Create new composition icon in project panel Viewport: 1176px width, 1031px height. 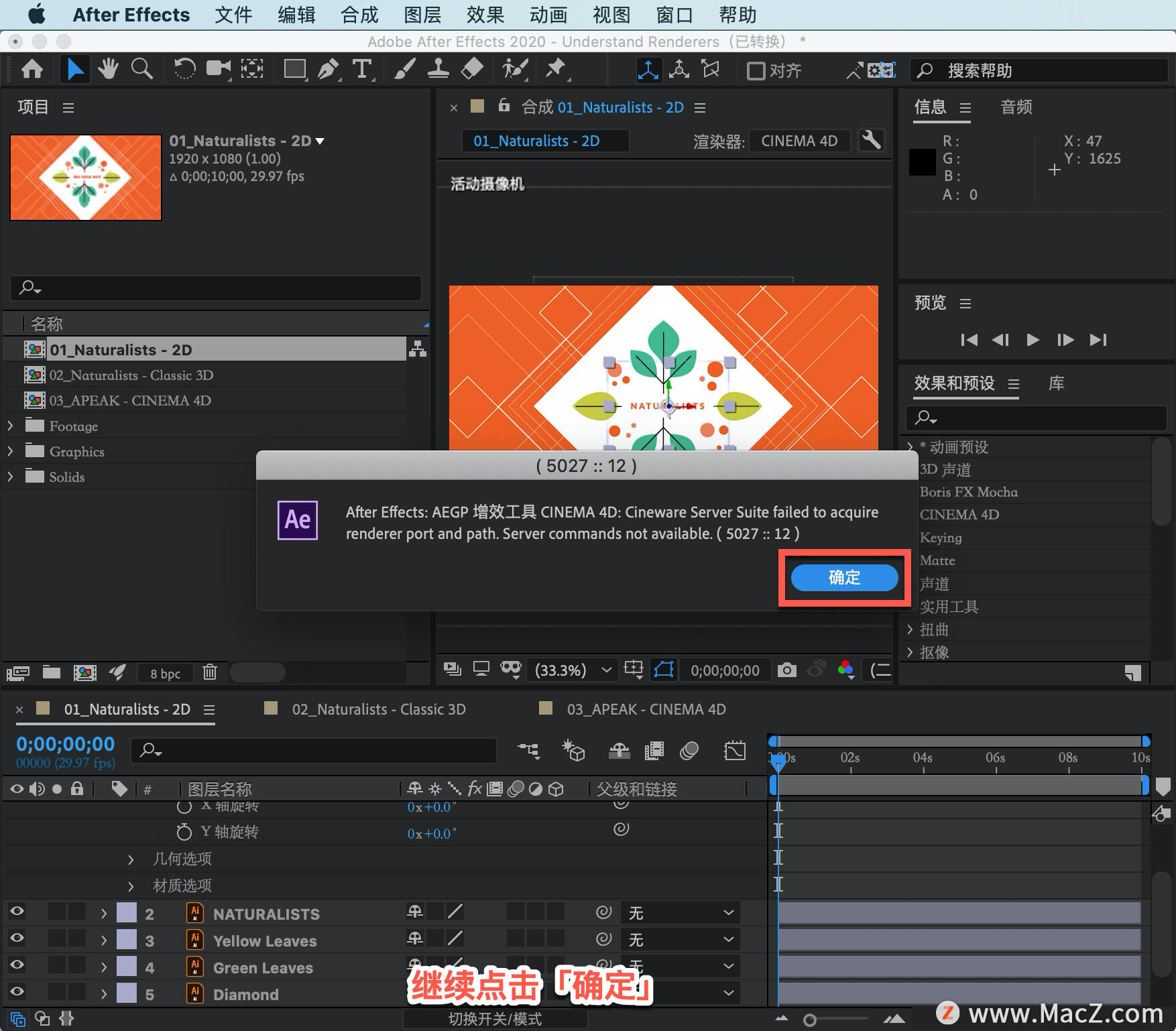tap(84, 672)
